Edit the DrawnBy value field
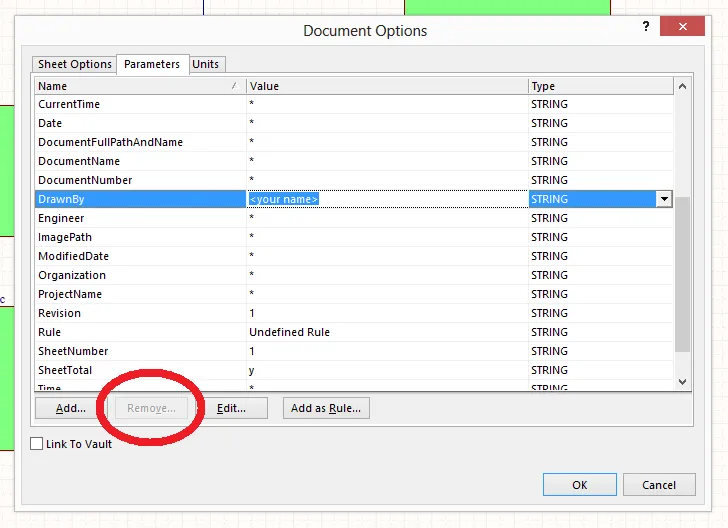This screenshot has height=528, width=728. (x=387, y=199)
